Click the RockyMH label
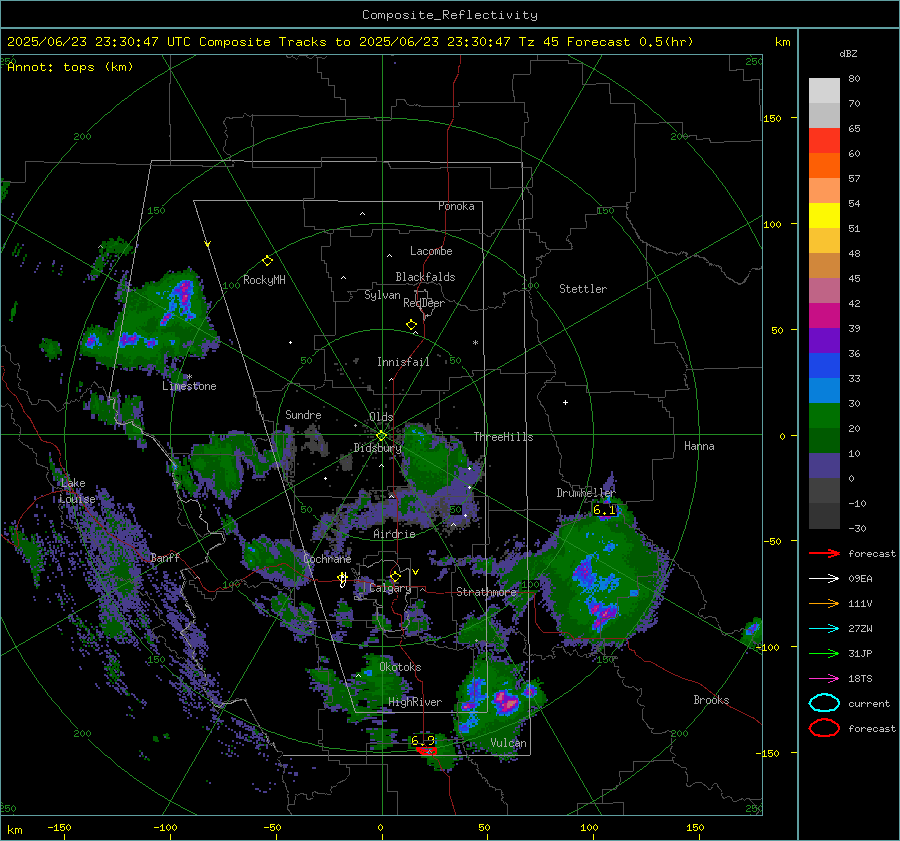The image size is (900, 841). (264, 280)
